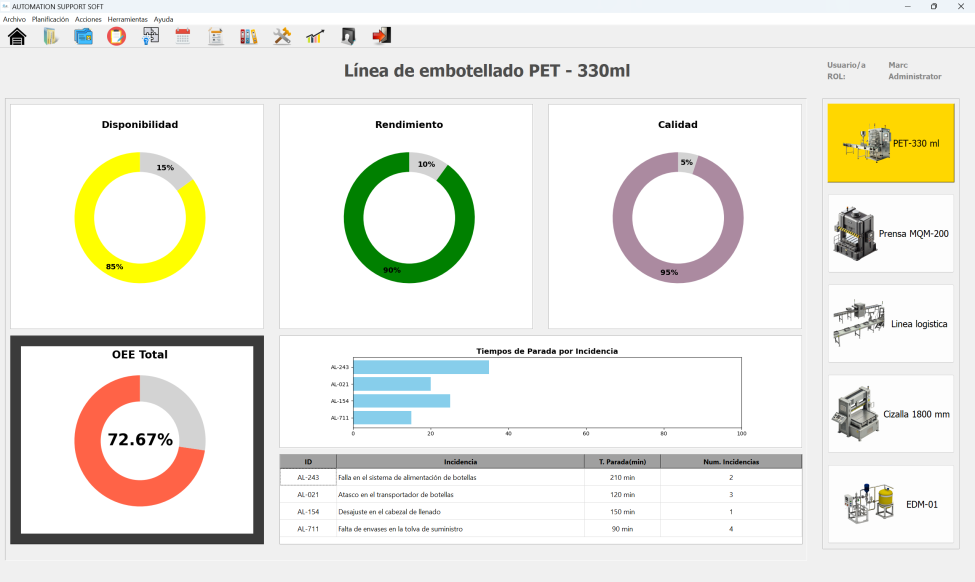The image size is (975, 582).
Task: Click the red arrow exit door icon
Action: 381,36
